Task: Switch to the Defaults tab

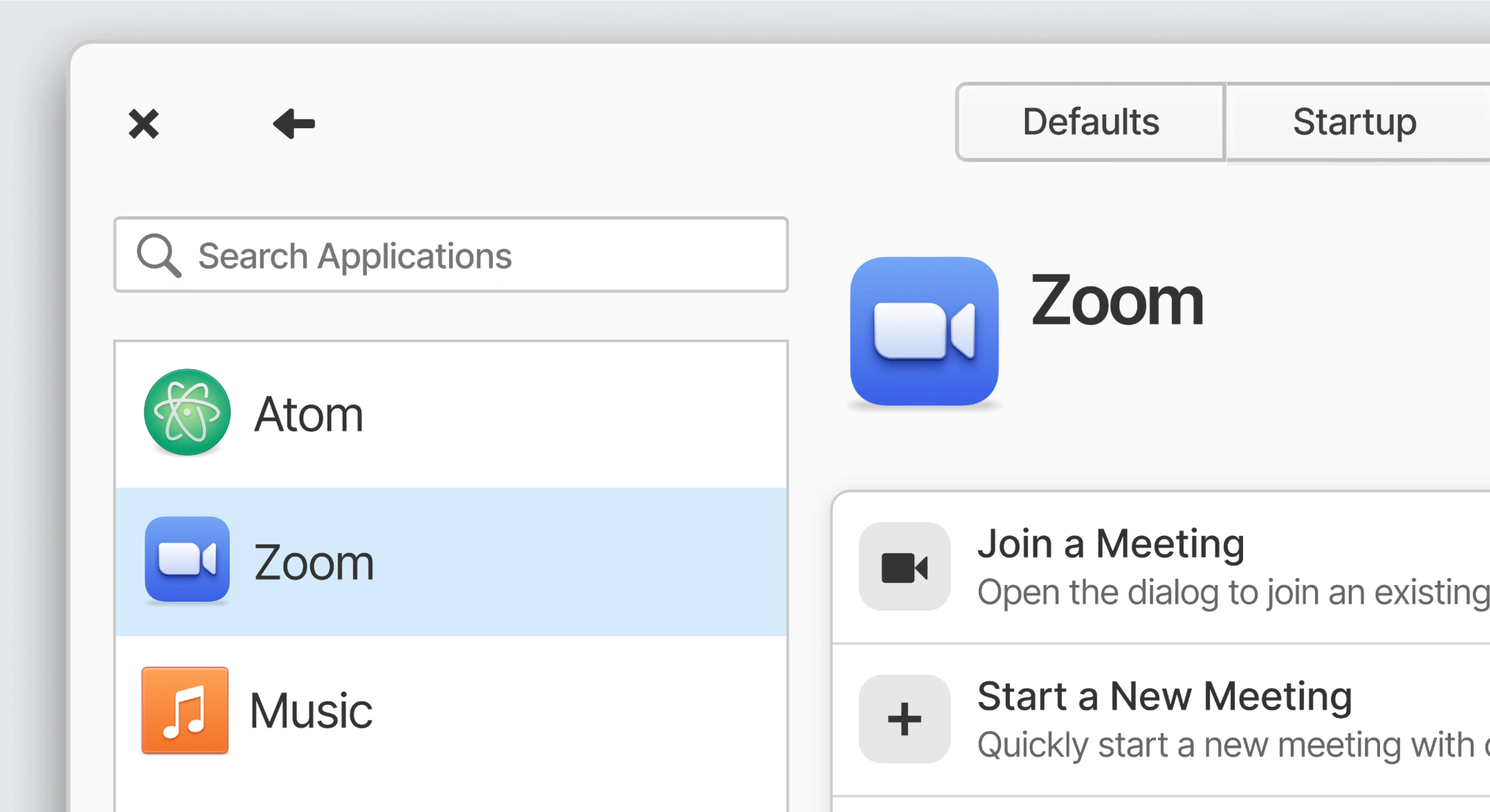Action: click(1090, 122)
